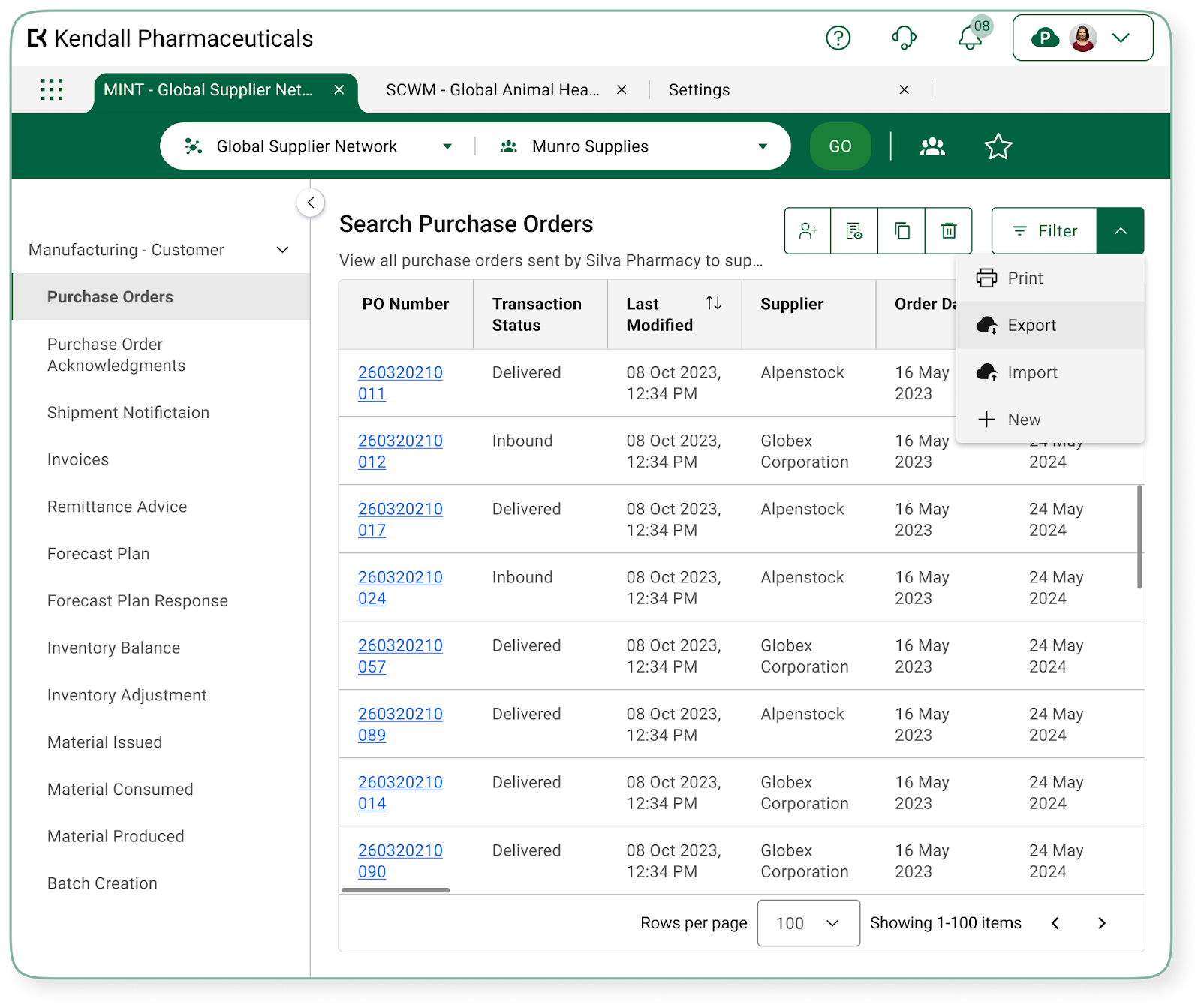Close the MINT - Global Supplier Net tab

coord(339,89)
